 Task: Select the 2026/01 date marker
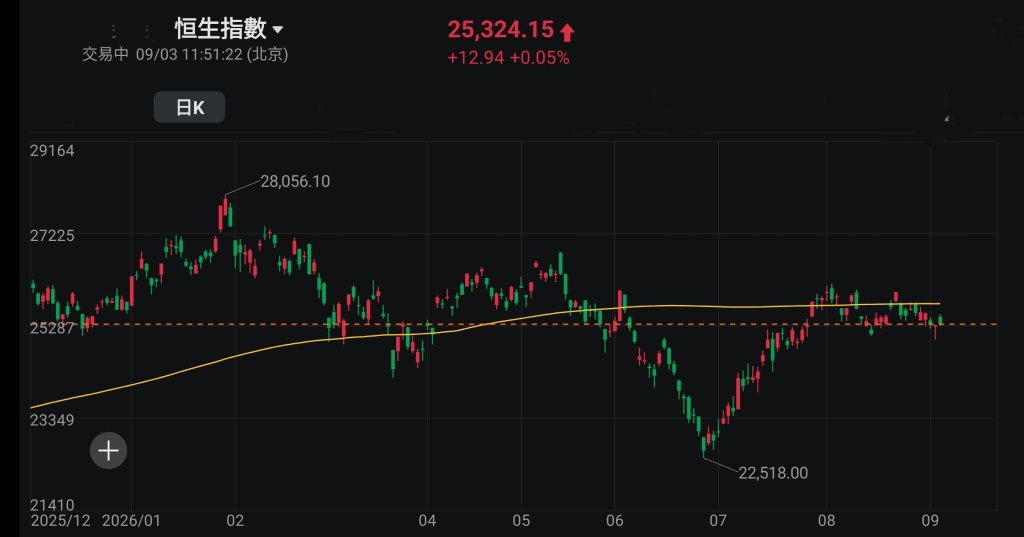131,521
